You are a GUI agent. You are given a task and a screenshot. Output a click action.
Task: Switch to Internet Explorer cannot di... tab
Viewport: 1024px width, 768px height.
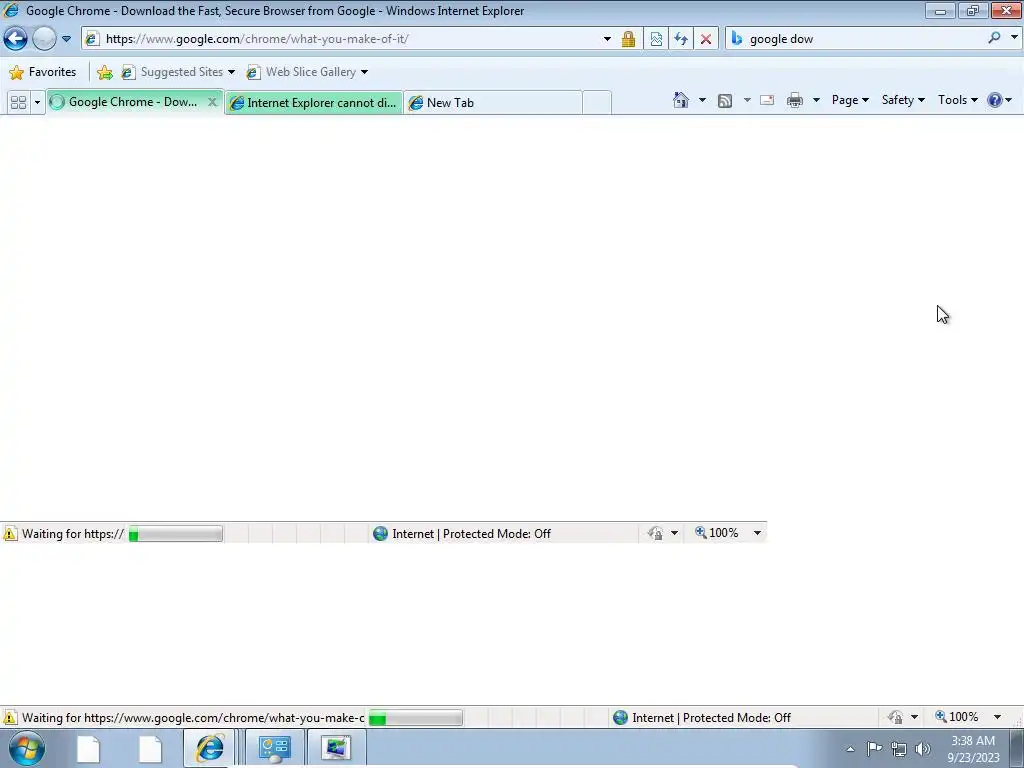(x=313, y=103)
